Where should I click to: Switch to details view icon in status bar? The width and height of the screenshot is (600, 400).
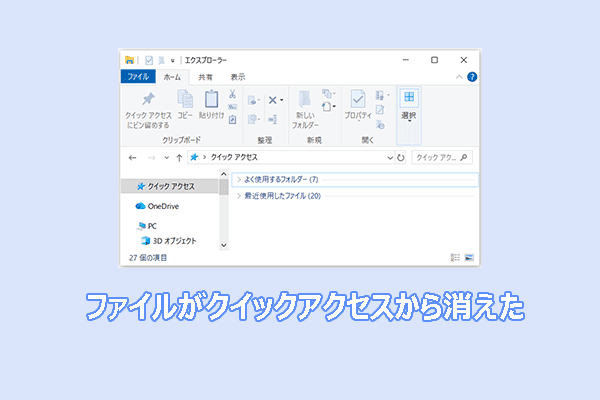click(x=455, y=258)
